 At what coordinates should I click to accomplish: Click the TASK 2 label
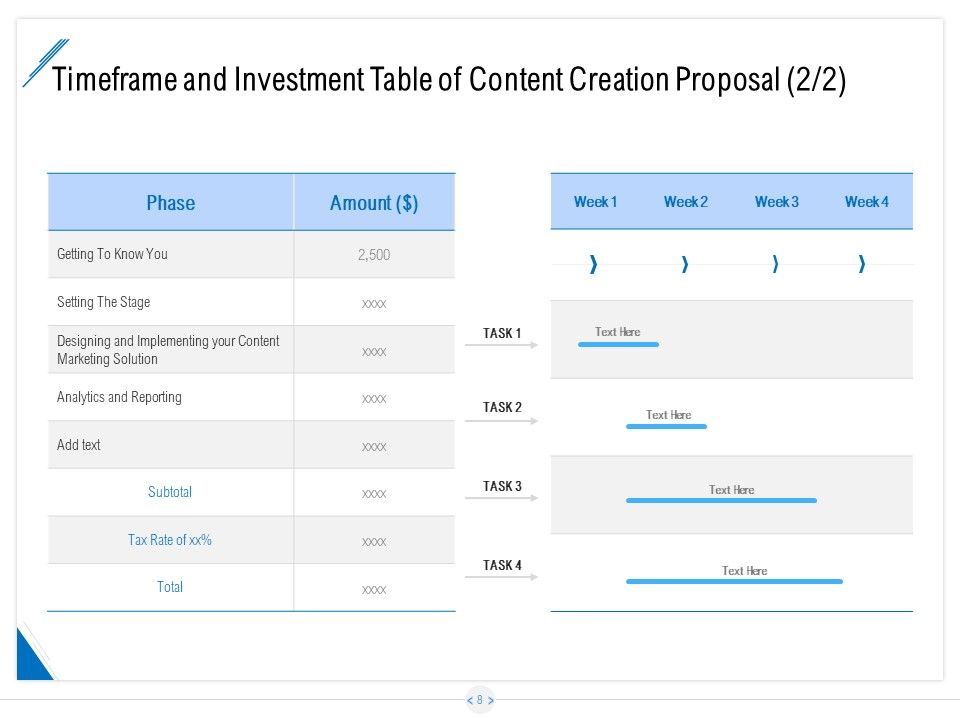(502, 407)
